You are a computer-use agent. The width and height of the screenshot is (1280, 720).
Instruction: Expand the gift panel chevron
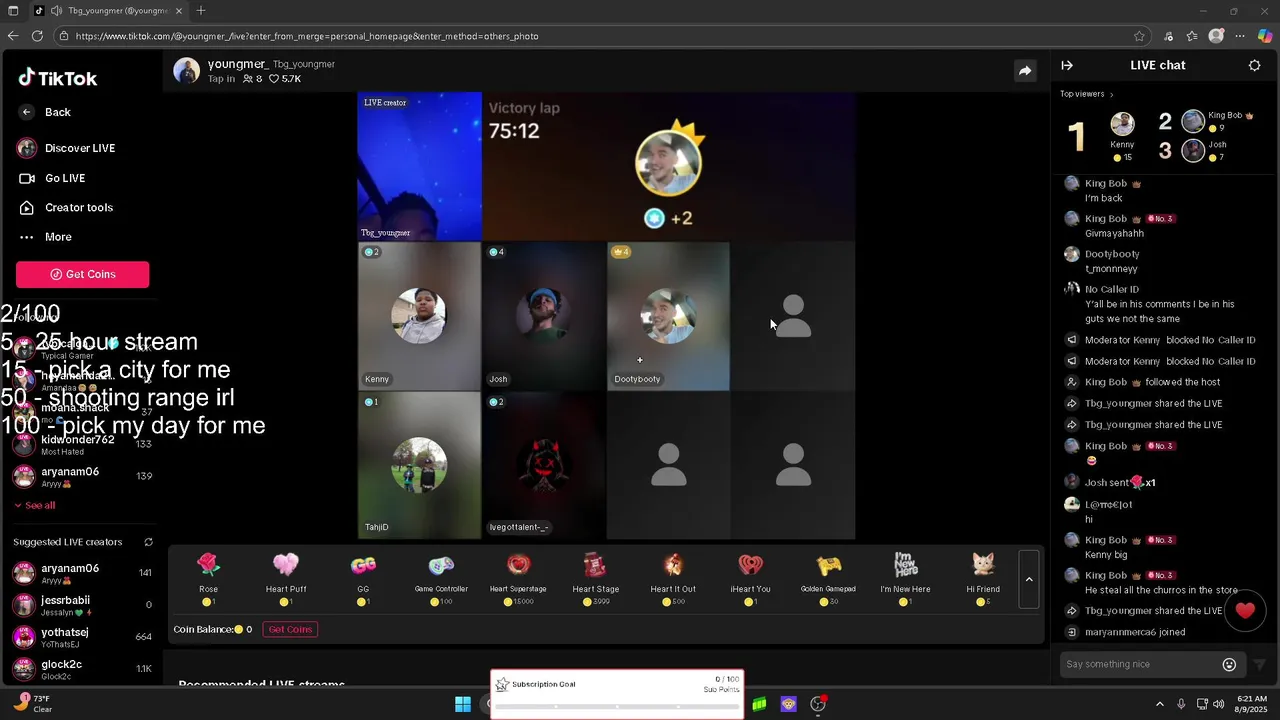point(1029,579)
